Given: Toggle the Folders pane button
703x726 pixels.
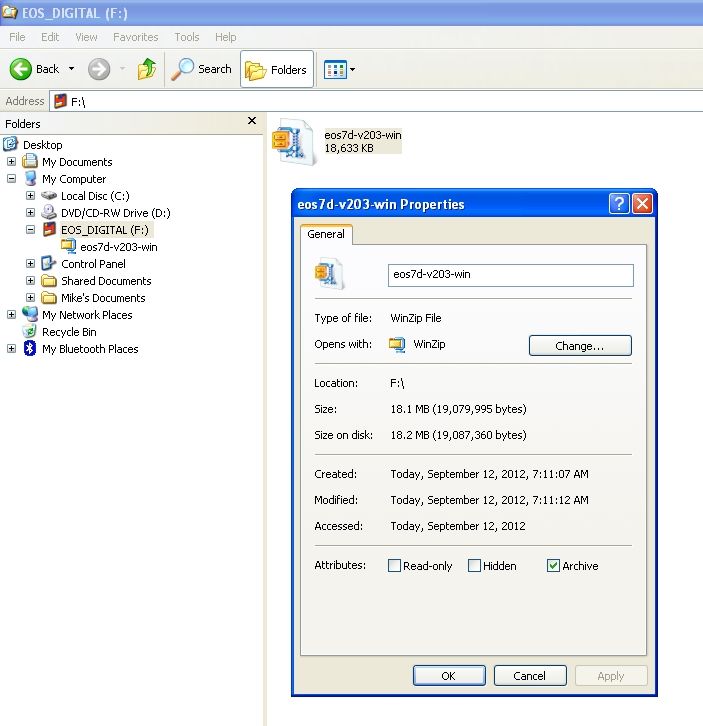Looking at the screenshot, I should click(x=277, y=70).
